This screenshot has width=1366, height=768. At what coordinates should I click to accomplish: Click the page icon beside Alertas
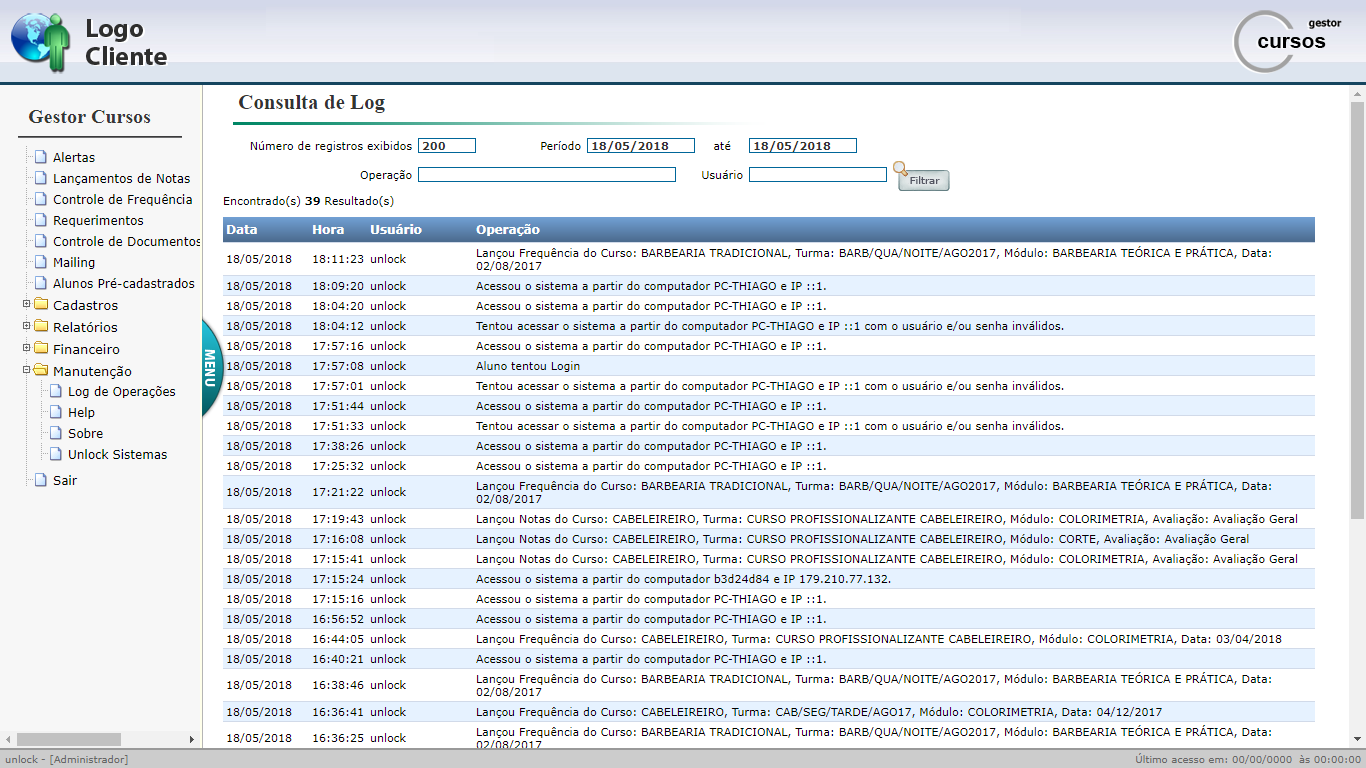(x=40, y=157)
